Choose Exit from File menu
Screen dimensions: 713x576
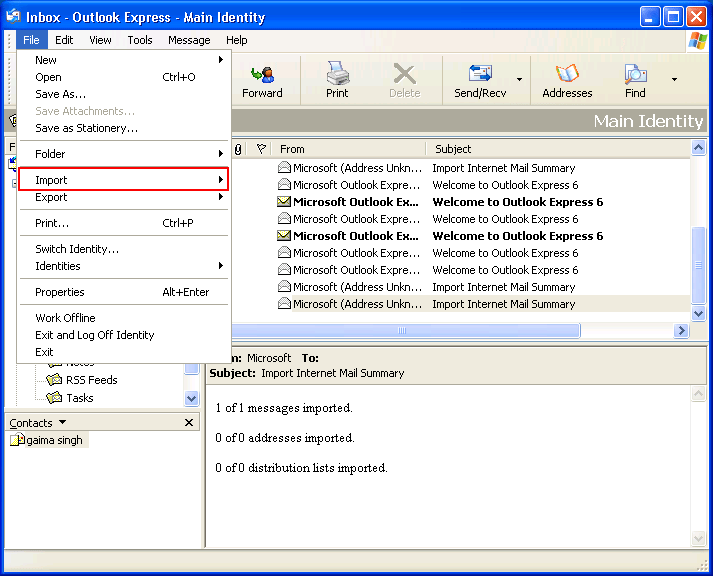tap(123, 352)
